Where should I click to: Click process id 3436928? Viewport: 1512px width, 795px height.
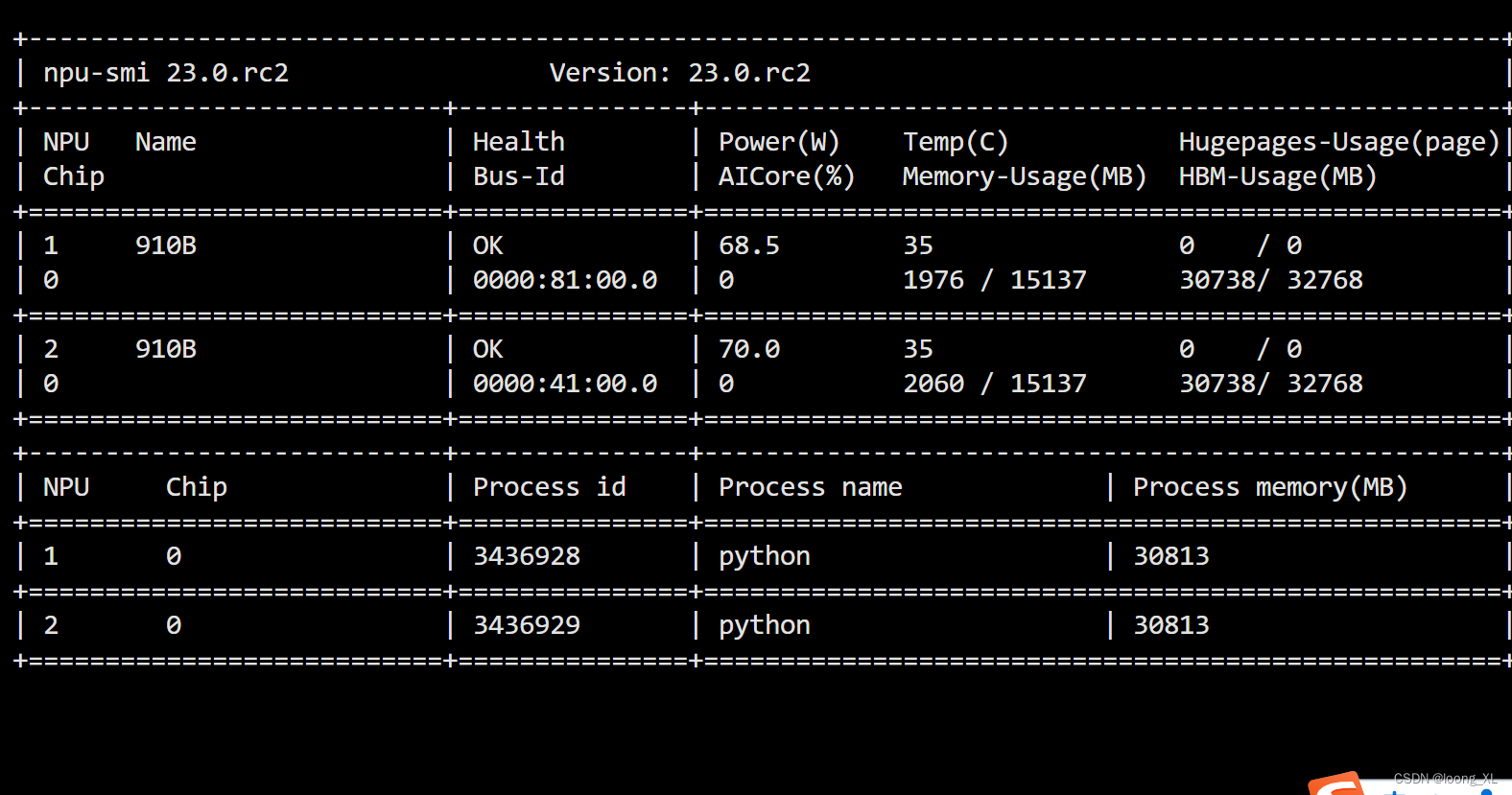[x=527, y=556]
